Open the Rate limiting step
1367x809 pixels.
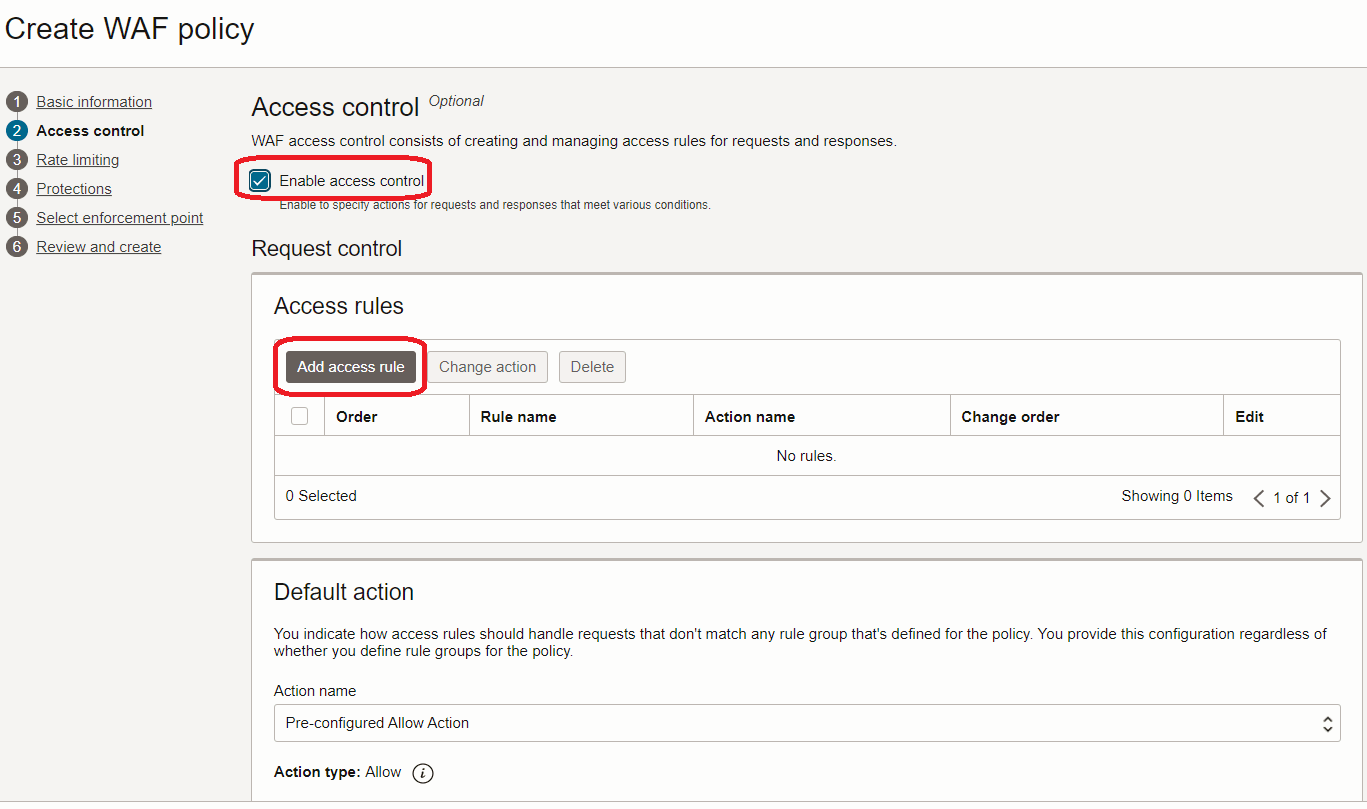[x=77, y=159]
